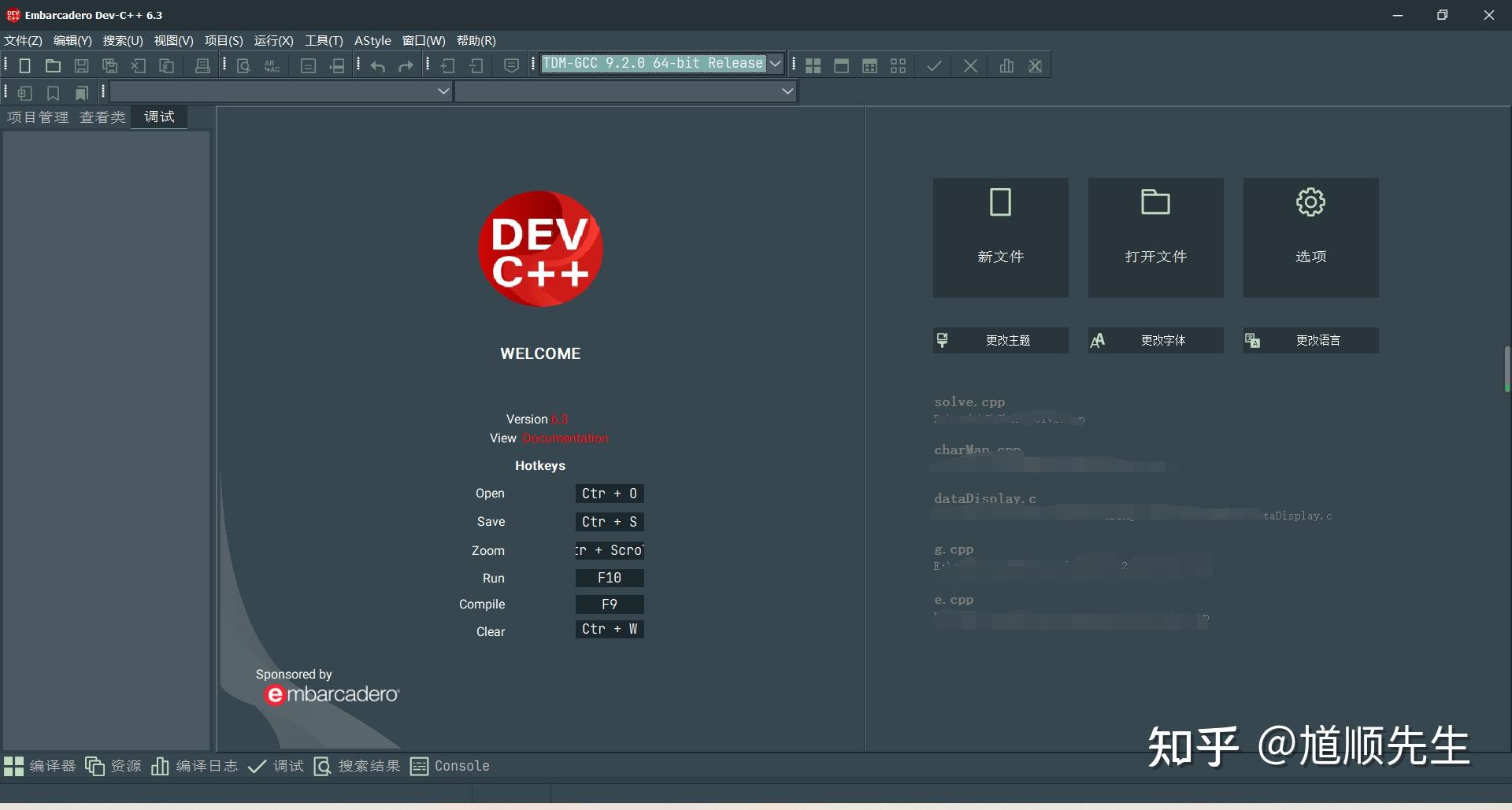Viewport: 1512px width, 810px height.
Task: Switch to the 查看类 tab
Action: tap(102, 117)
